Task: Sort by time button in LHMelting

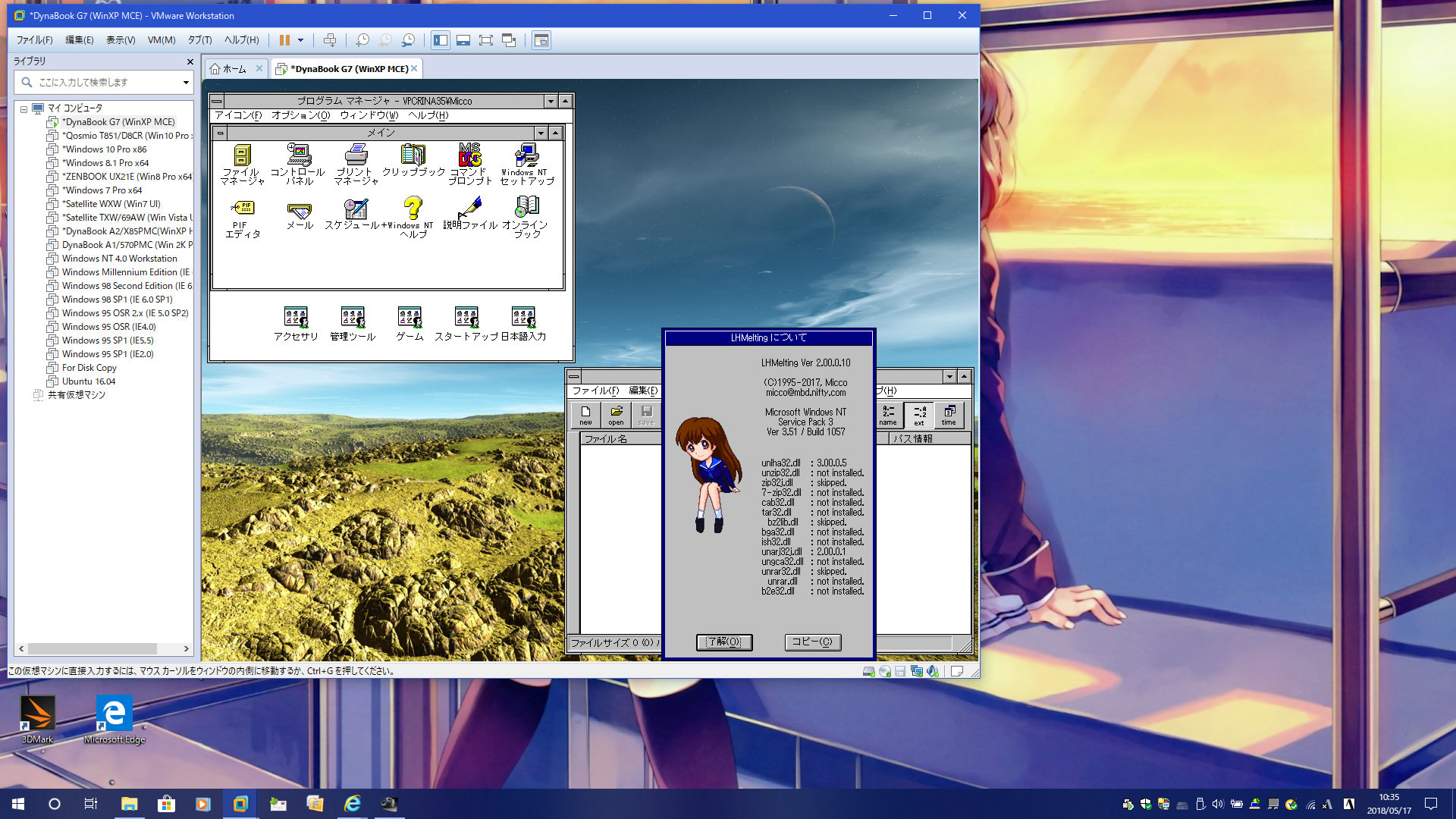Action: pos(949,416)
